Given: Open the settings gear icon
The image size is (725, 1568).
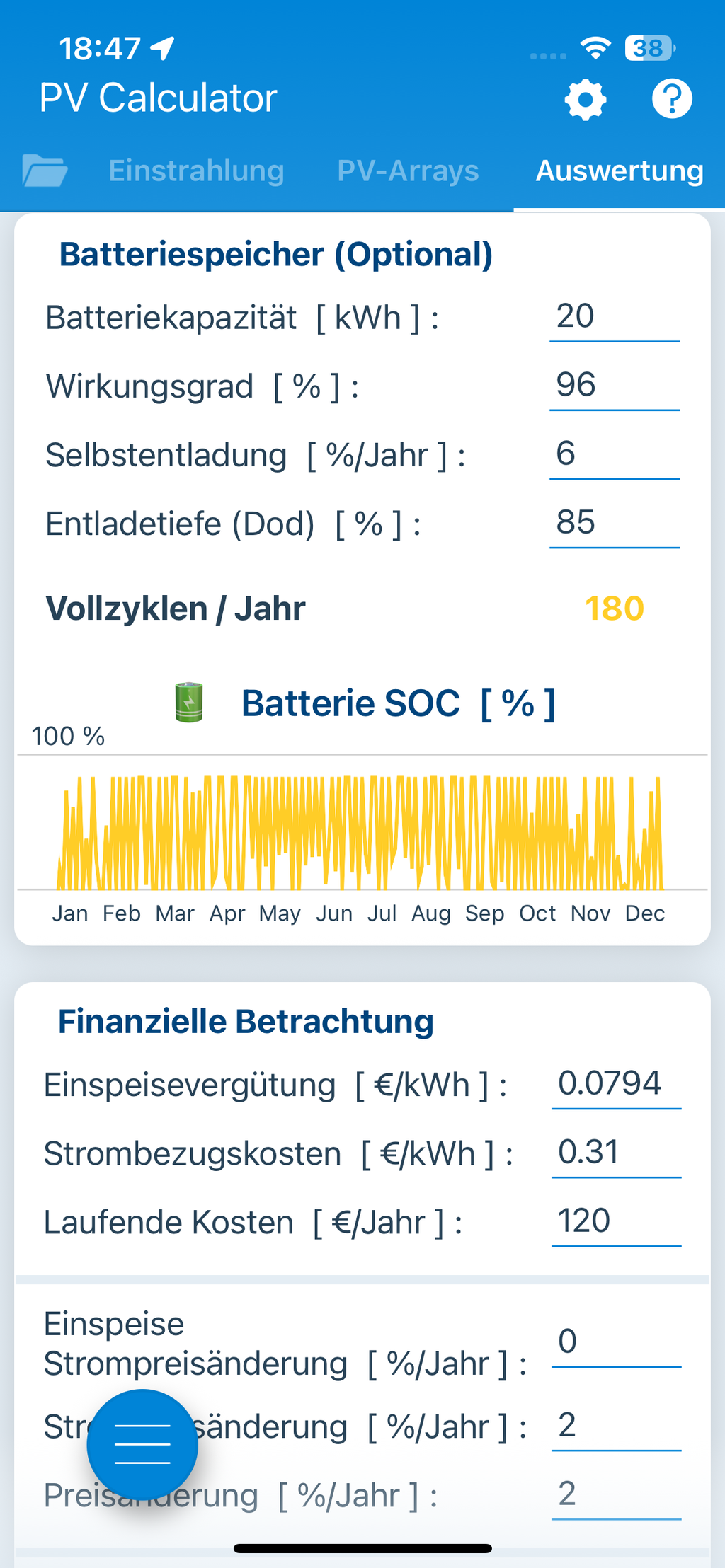Looking at the screenshot, I should [586, 100].
